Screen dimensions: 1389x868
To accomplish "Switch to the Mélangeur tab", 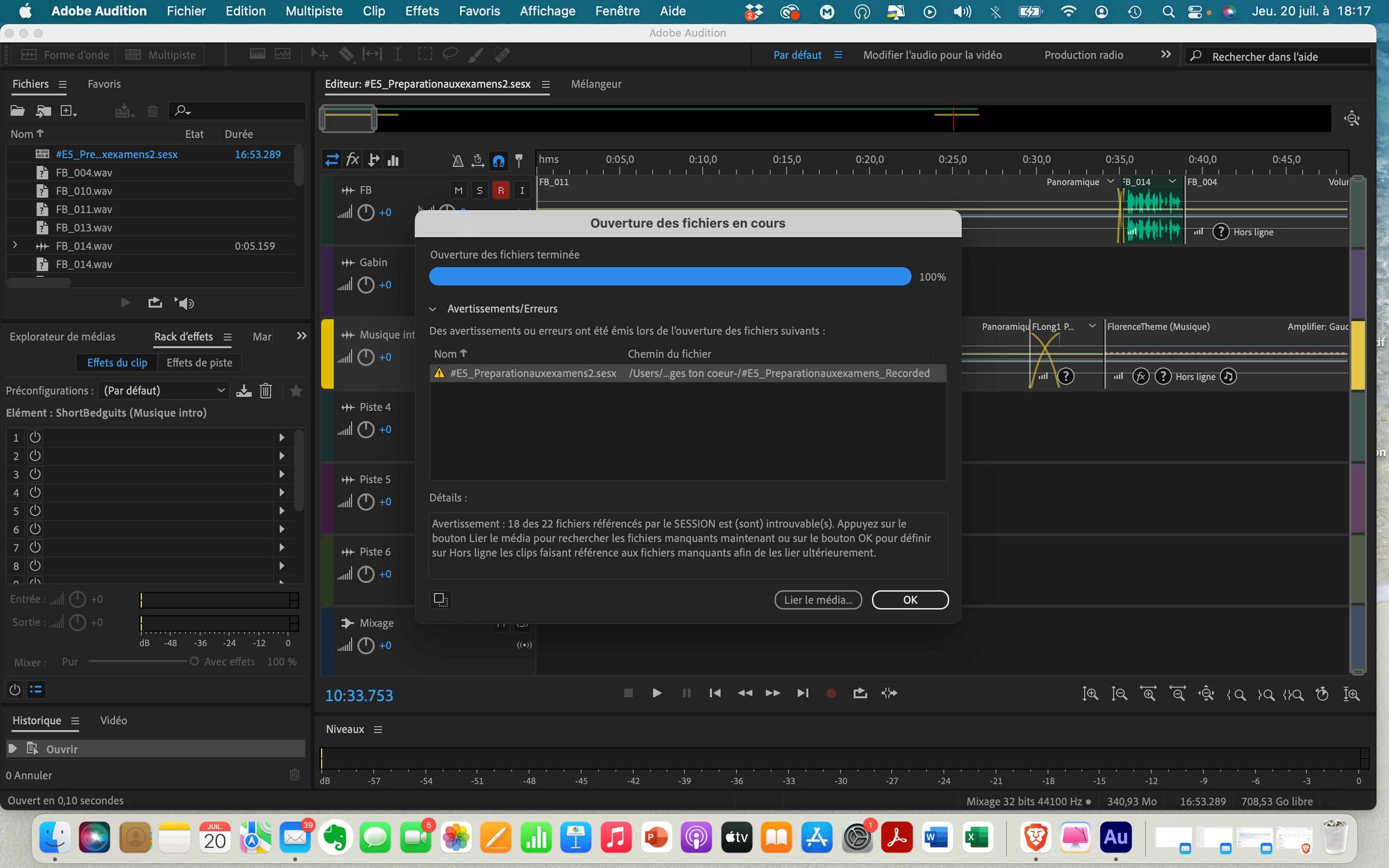I will click(x=596, y=84).
